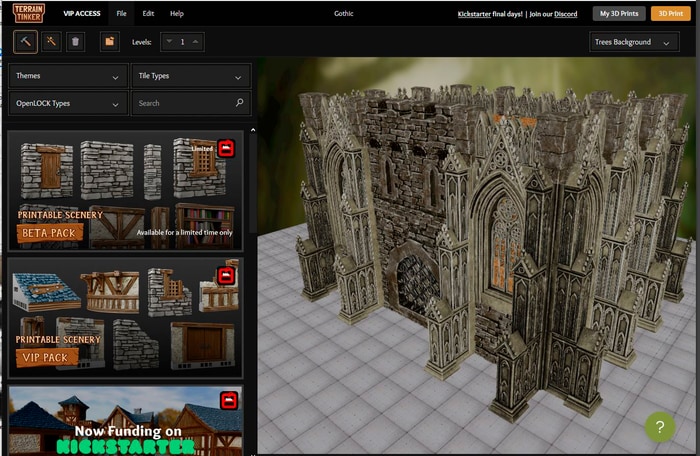This screenshot has height=456, width=700.
Task: Expand the OpenLOCK Types dropdown
Action: (x=68, y=103)
